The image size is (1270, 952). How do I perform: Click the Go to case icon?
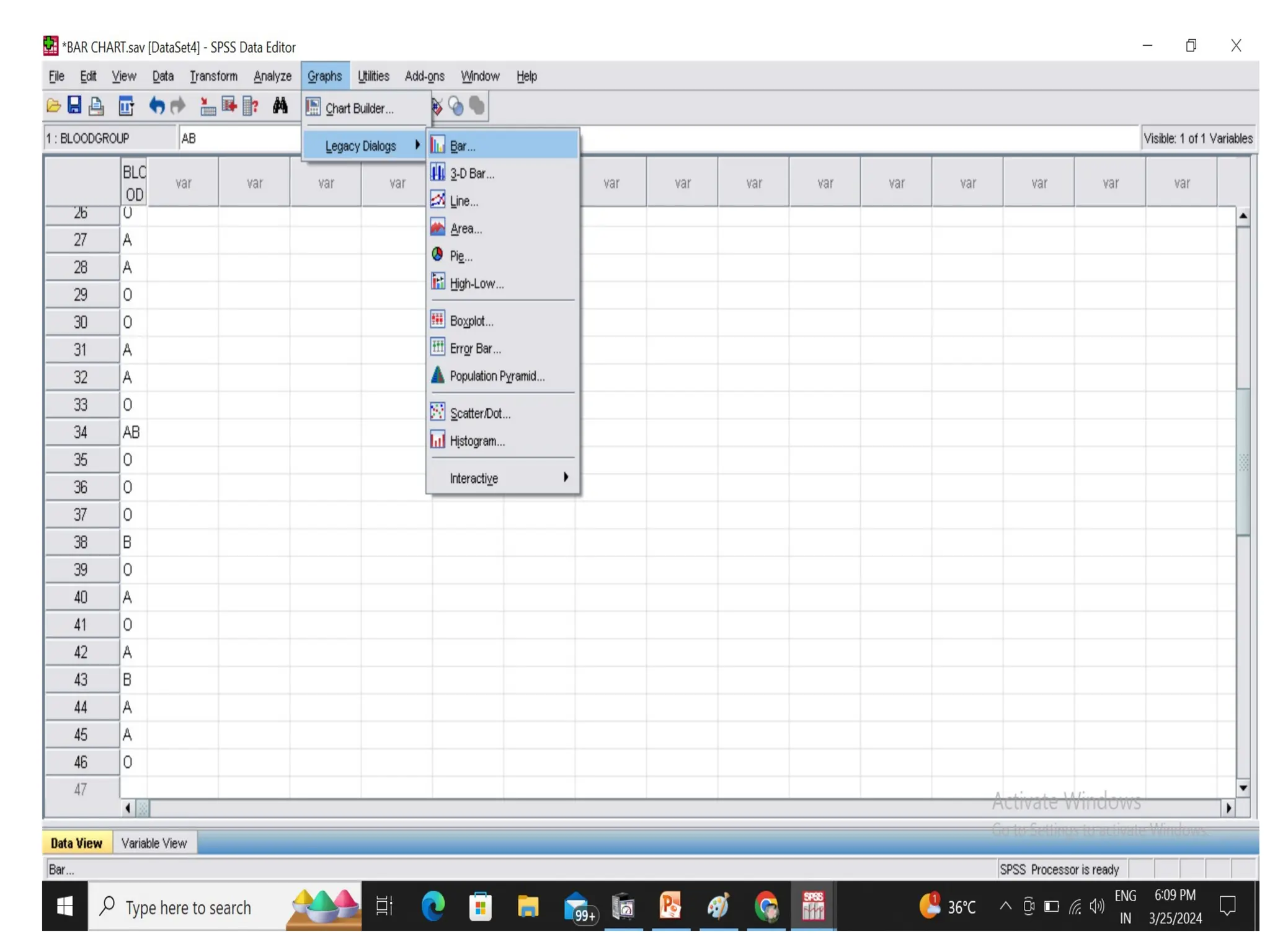208,106
